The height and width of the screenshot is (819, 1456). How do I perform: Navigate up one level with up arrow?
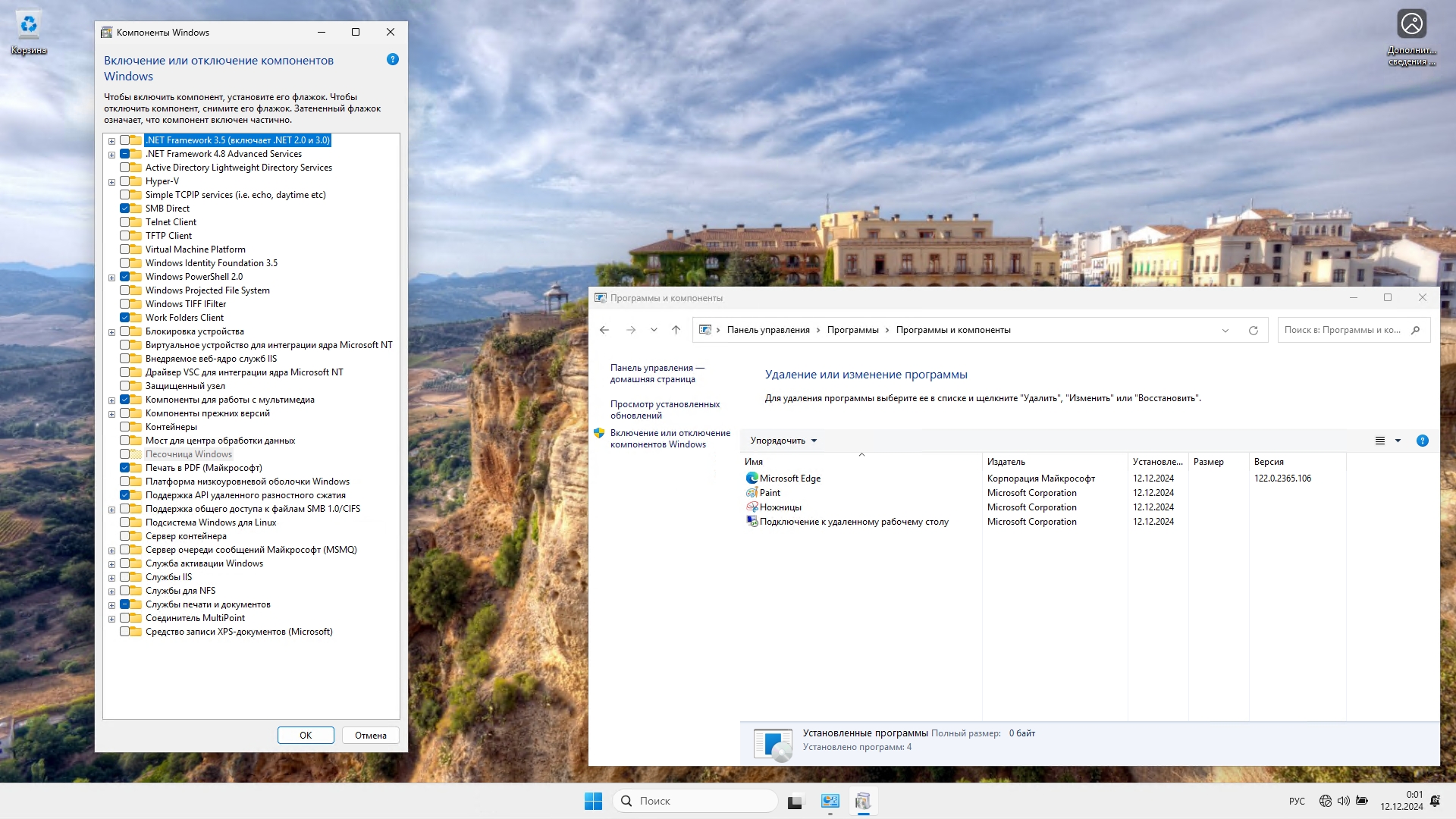[x=676, y=330]
